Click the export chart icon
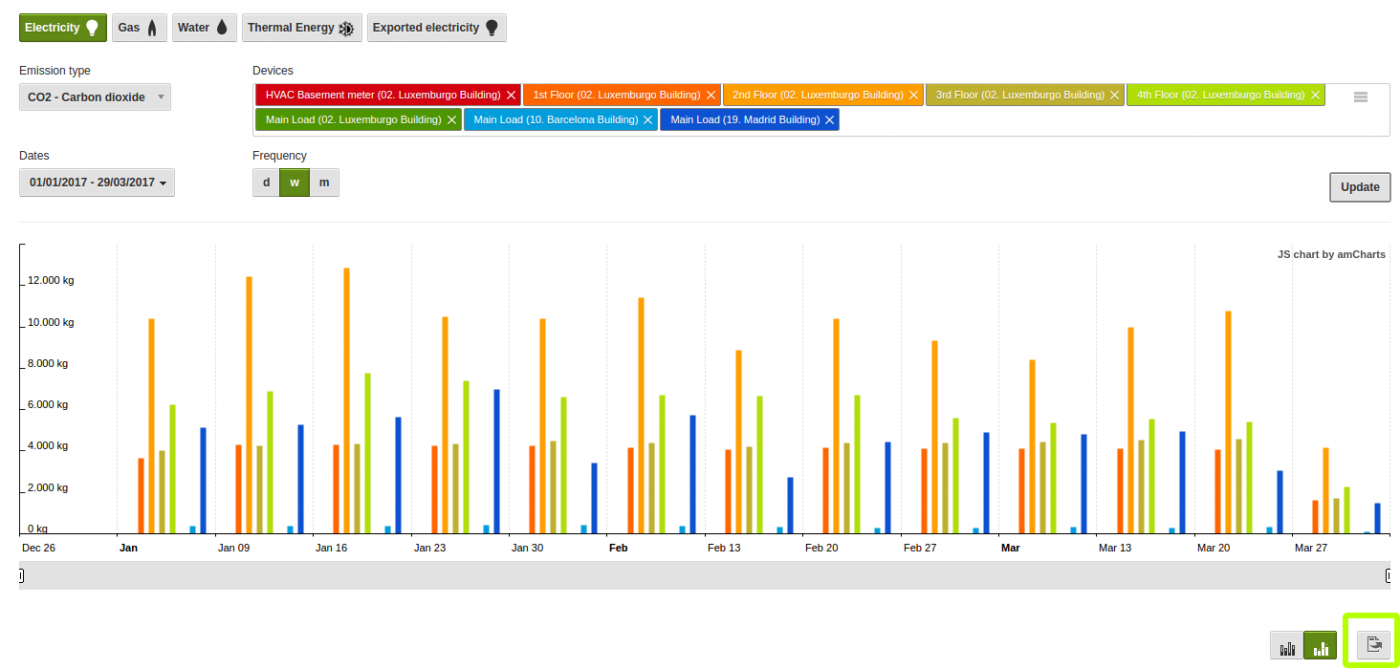The width and height of the screenshot is (1400, 669). [x=1374, y=644]
